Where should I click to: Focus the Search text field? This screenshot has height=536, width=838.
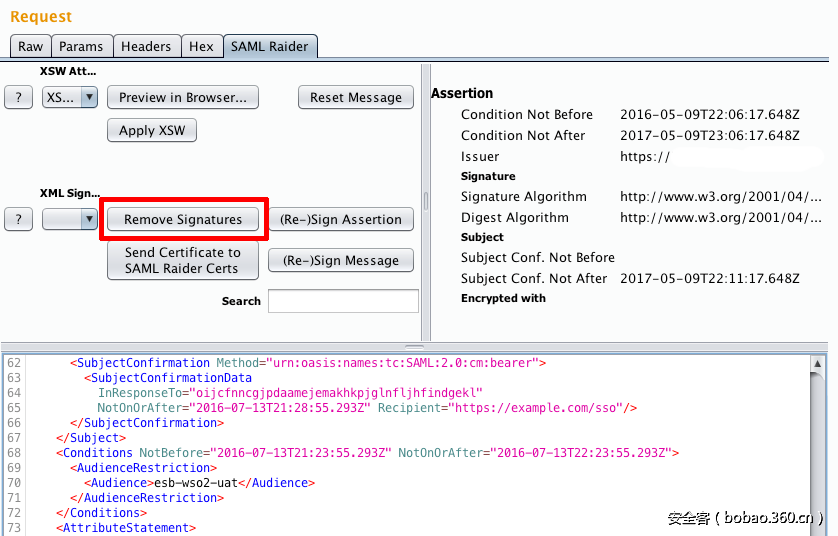point(343,301)
